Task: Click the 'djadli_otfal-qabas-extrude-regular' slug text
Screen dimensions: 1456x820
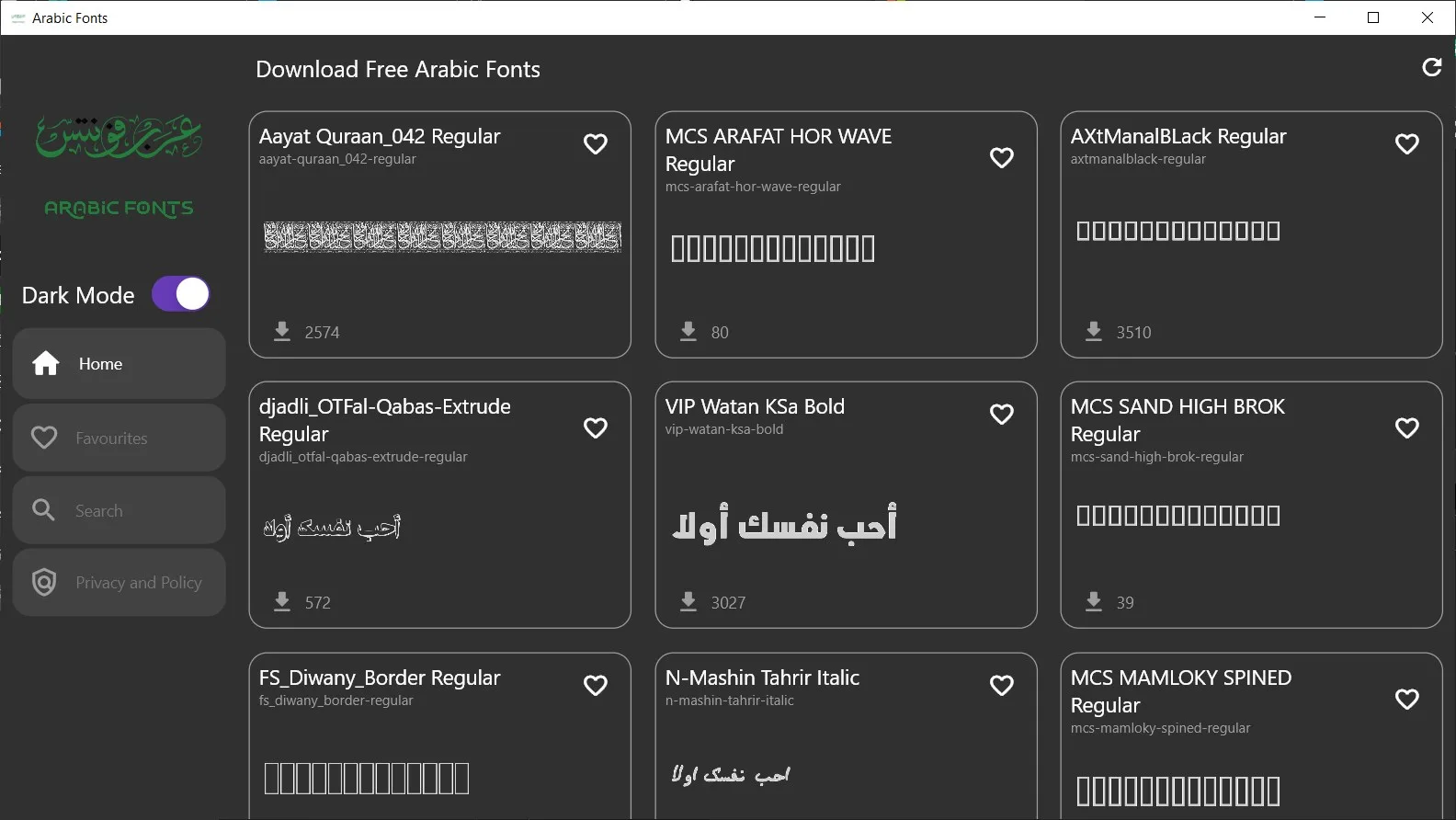Action: click(363, 457)
